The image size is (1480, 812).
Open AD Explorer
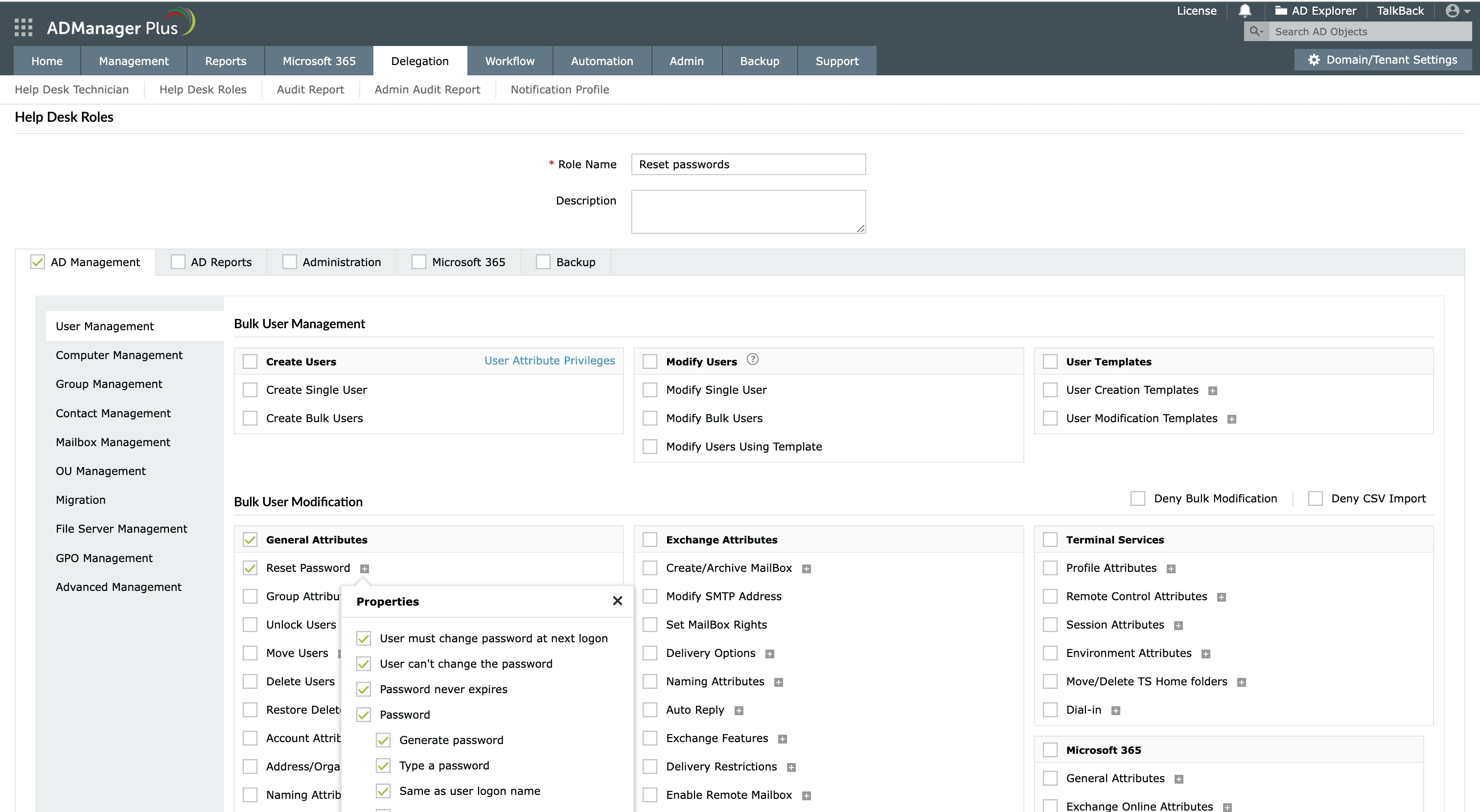(1316, 10)
